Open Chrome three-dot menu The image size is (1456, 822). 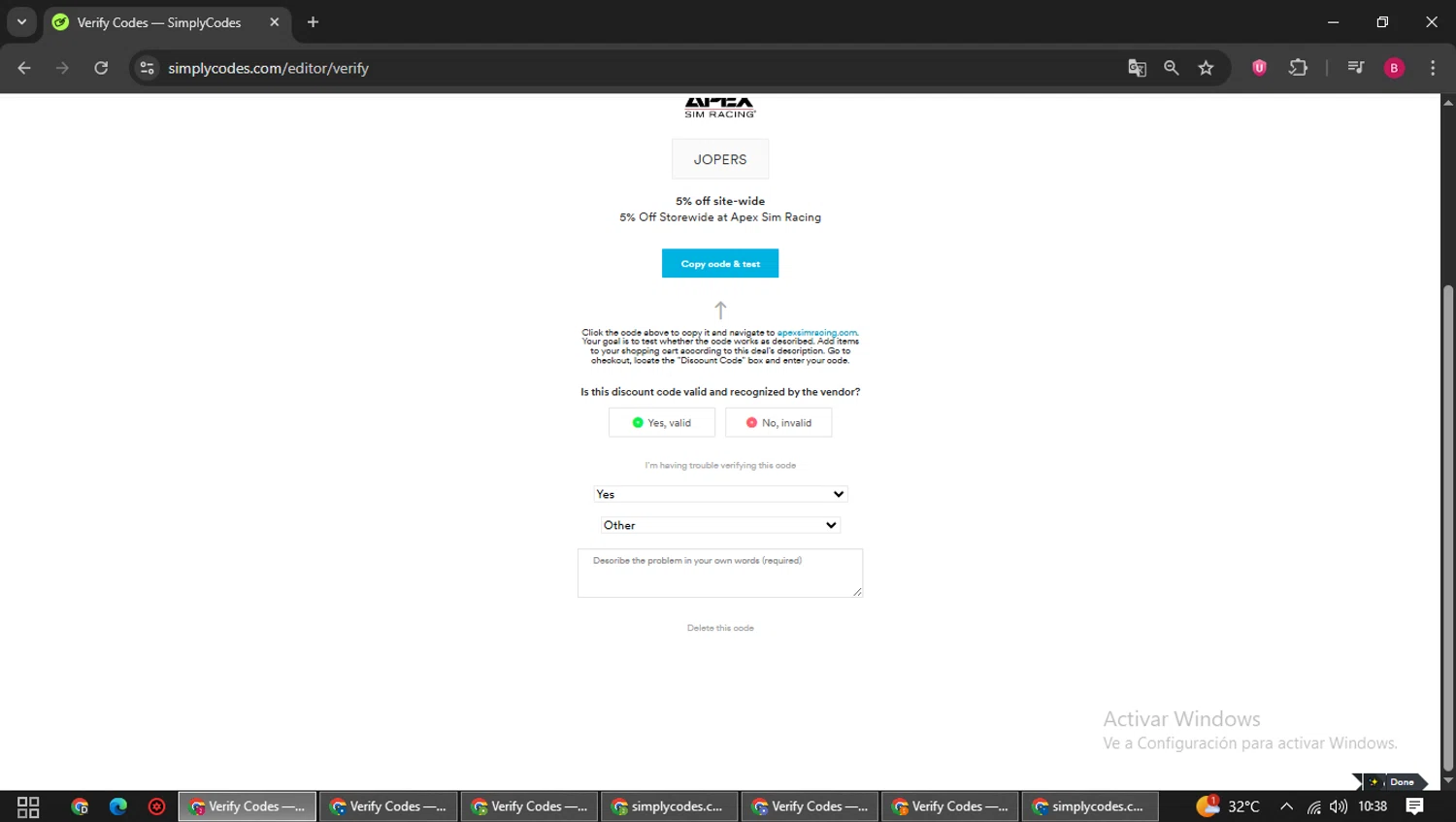(1433, 68)
